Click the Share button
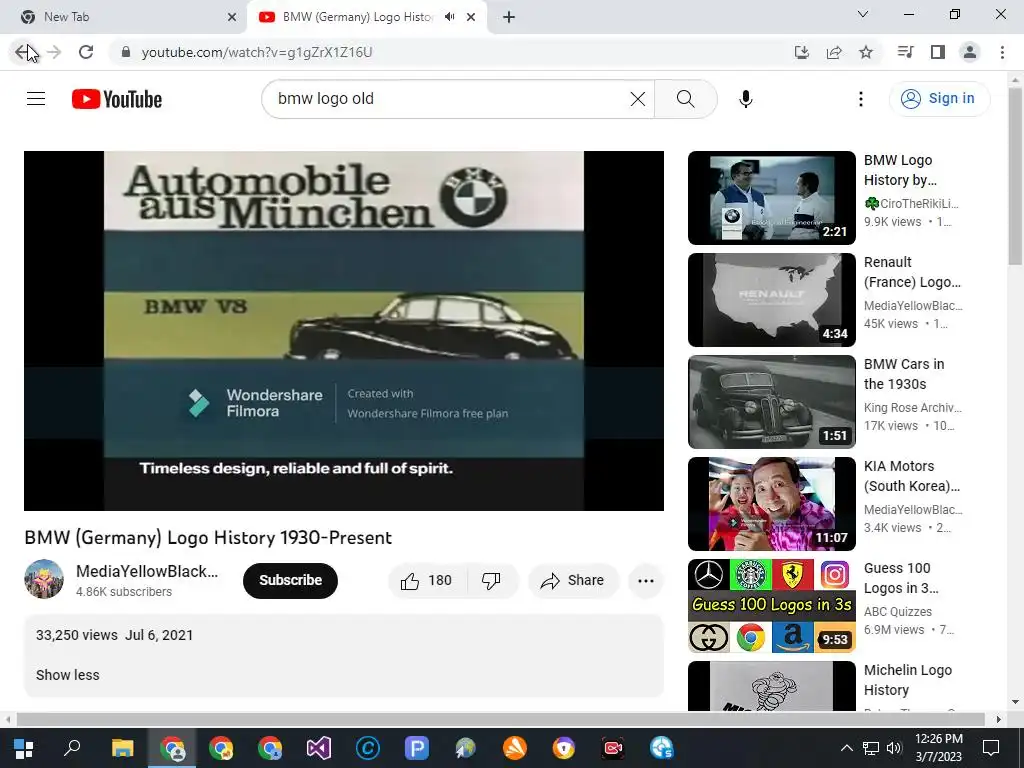 coord(573,581)
